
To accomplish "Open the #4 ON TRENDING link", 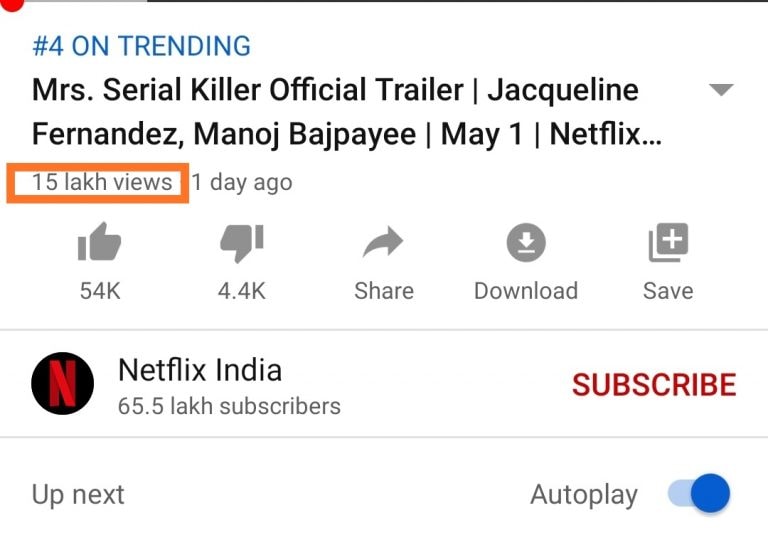I will pyautogui.click(x=141, y=46).
